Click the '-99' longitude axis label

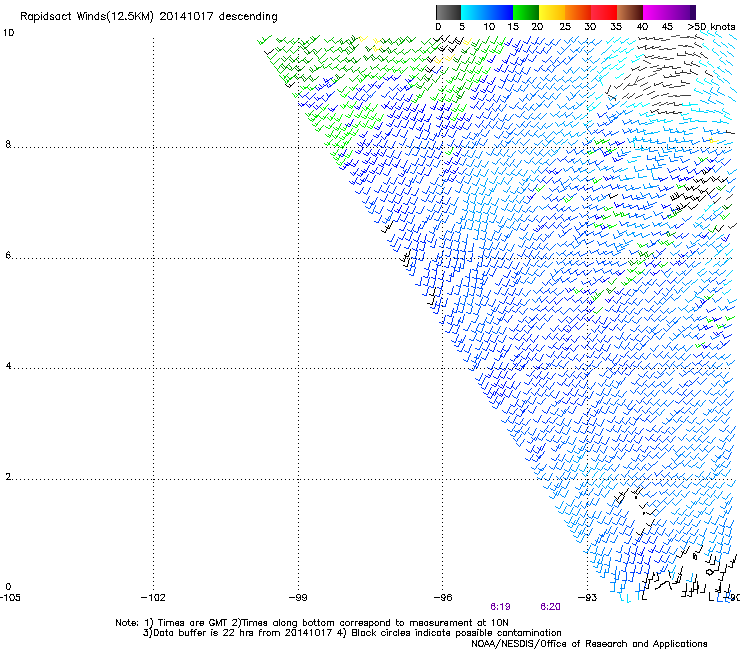[298, 598]
